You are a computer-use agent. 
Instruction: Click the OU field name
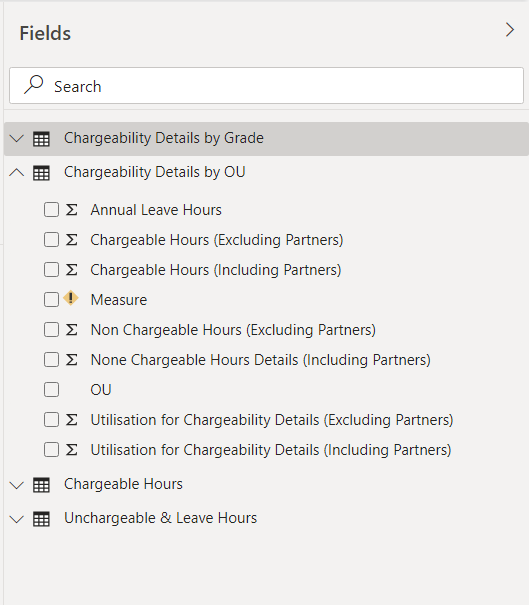click(x=101, y=390)
